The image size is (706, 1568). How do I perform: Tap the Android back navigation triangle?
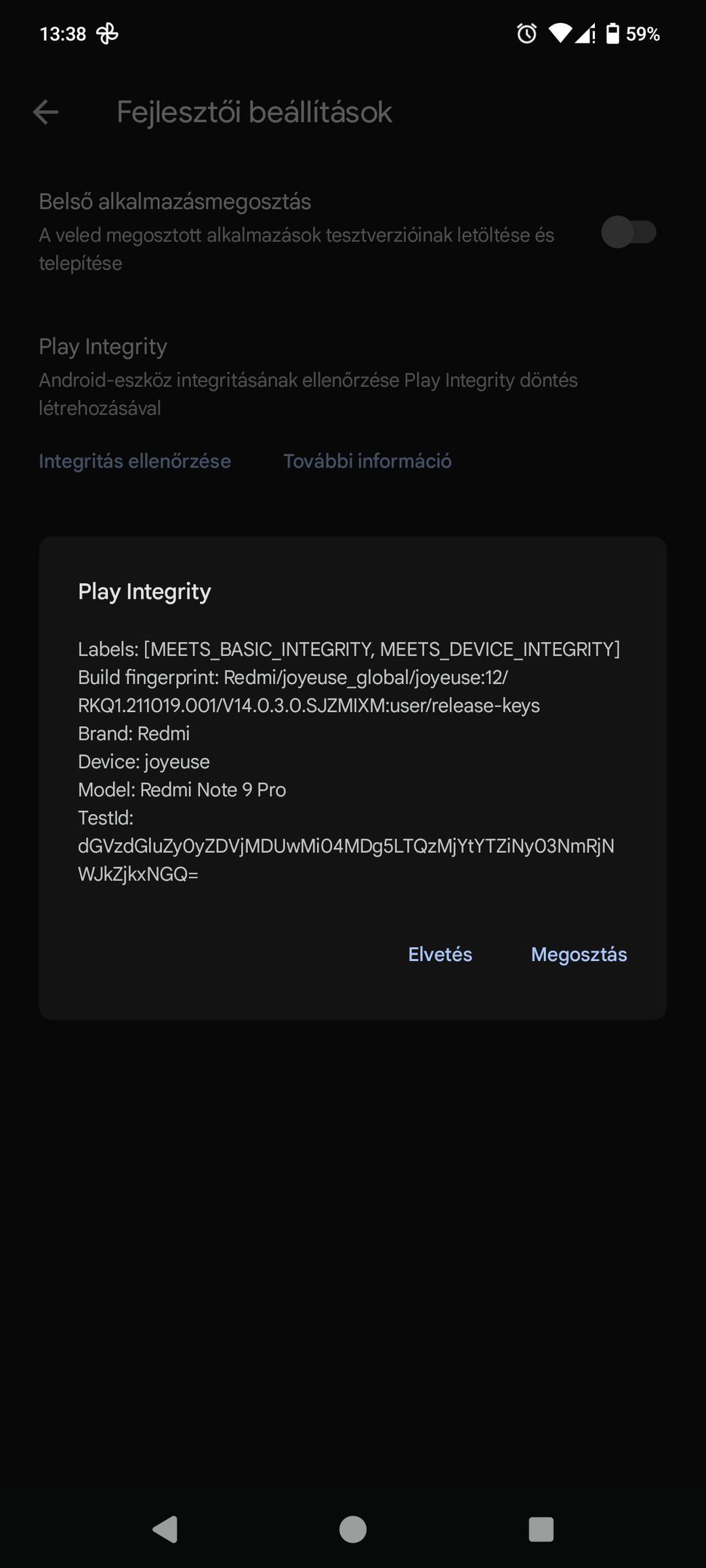click(165, 1529)
